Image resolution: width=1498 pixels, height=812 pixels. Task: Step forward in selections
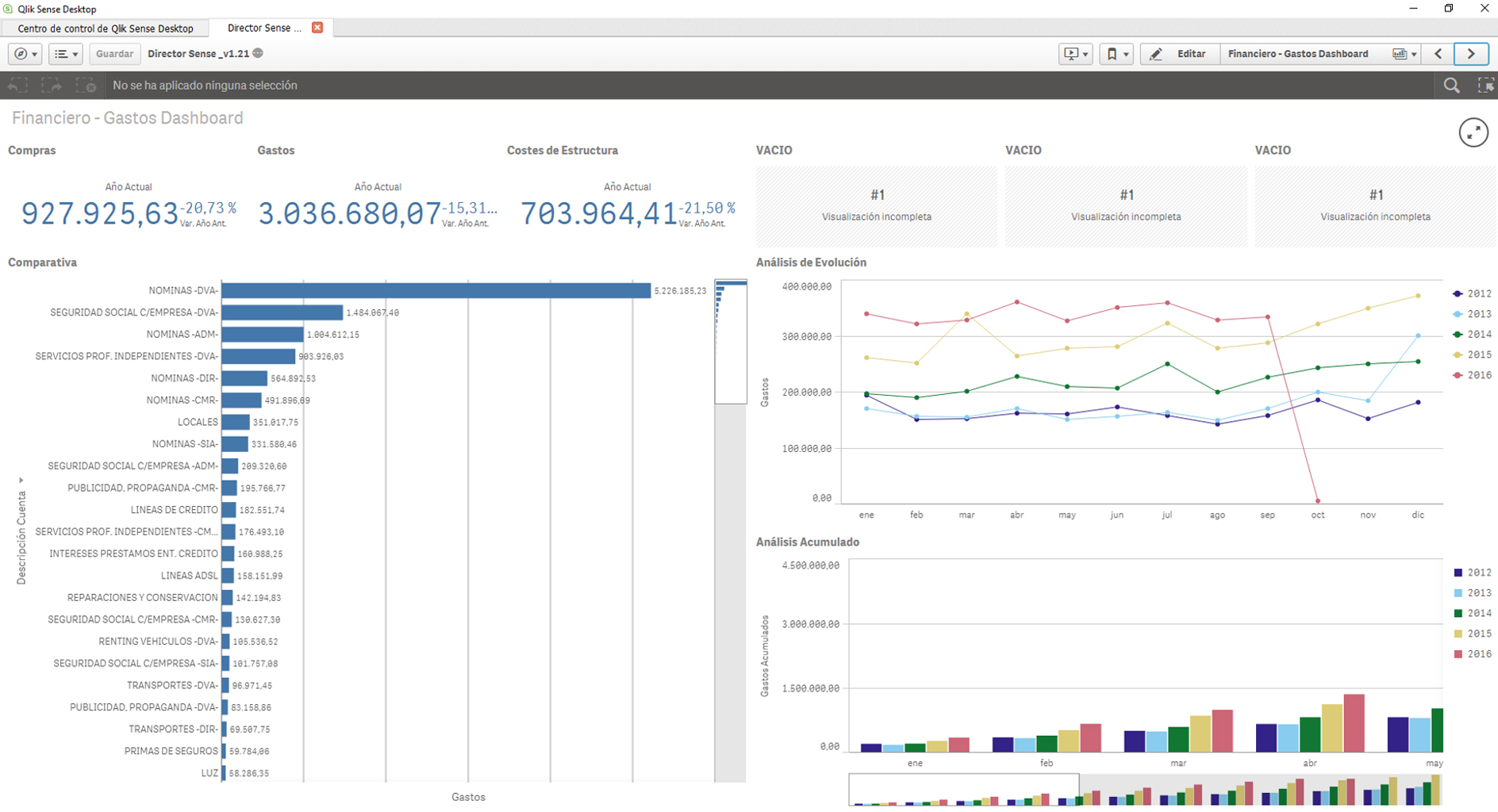(52, 85)
